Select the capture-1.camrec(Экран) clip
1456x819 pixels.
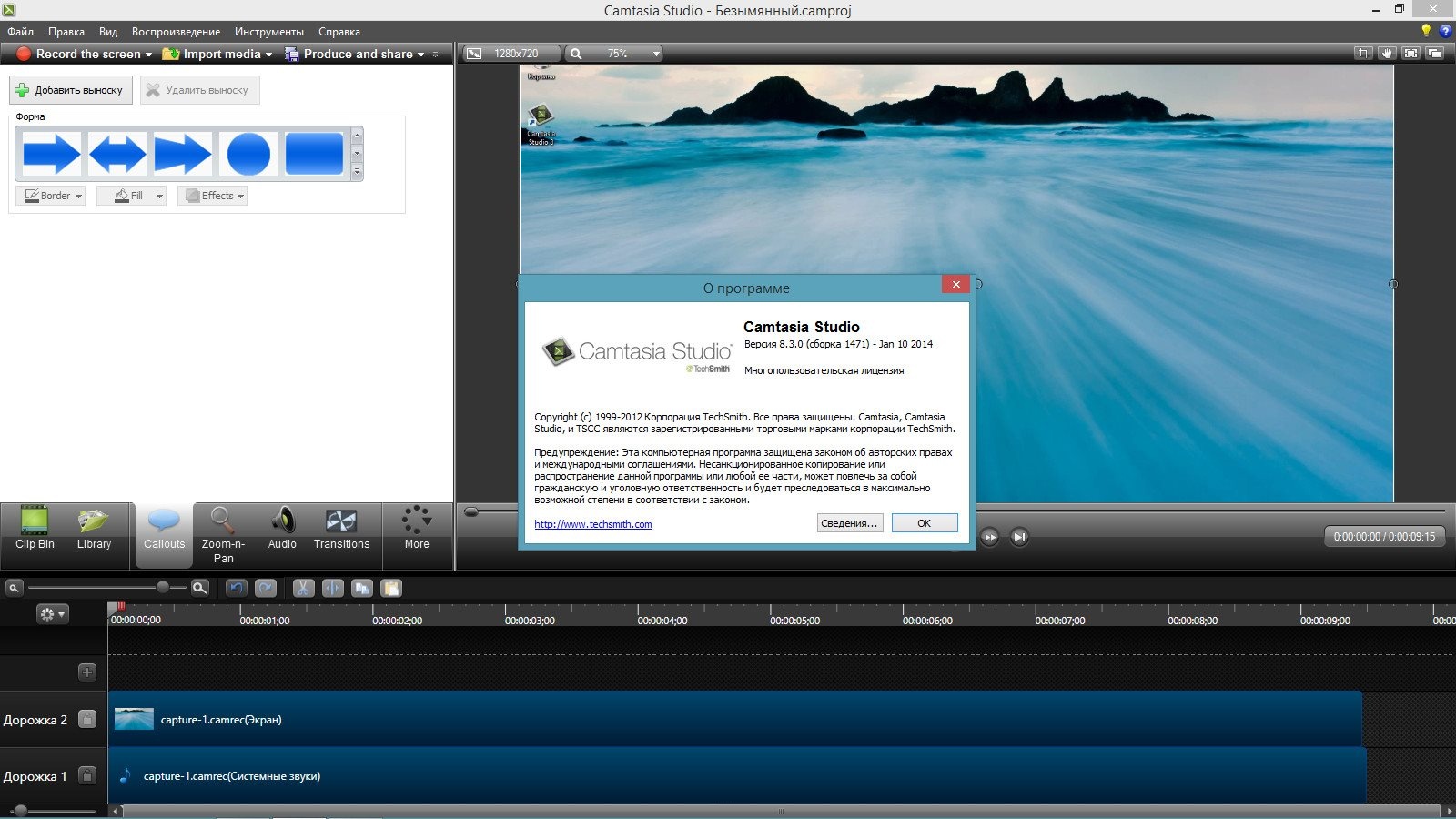point(735,719)
